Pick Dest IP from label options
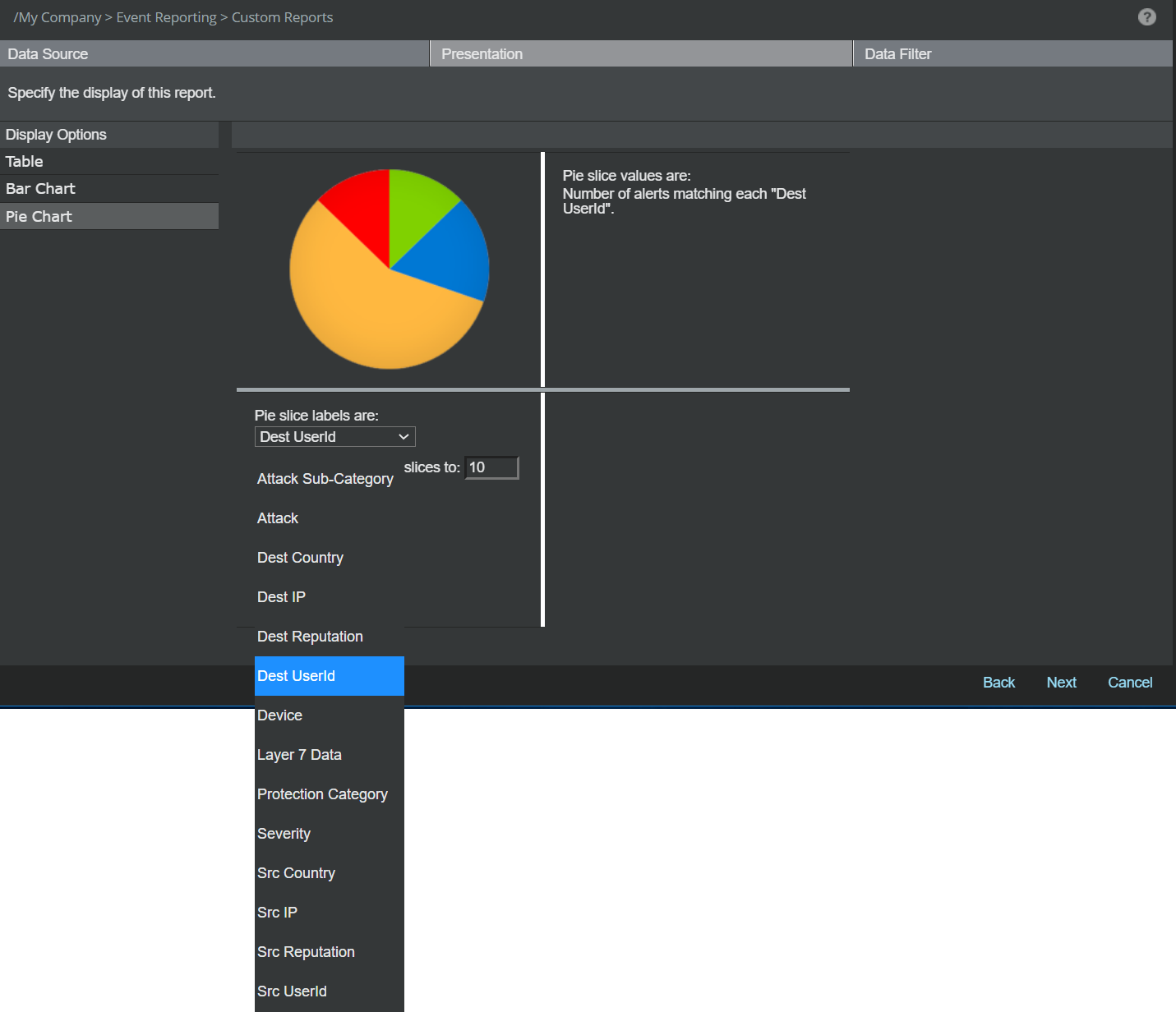The image size is (1176, 1012). [x=330, y=597]
